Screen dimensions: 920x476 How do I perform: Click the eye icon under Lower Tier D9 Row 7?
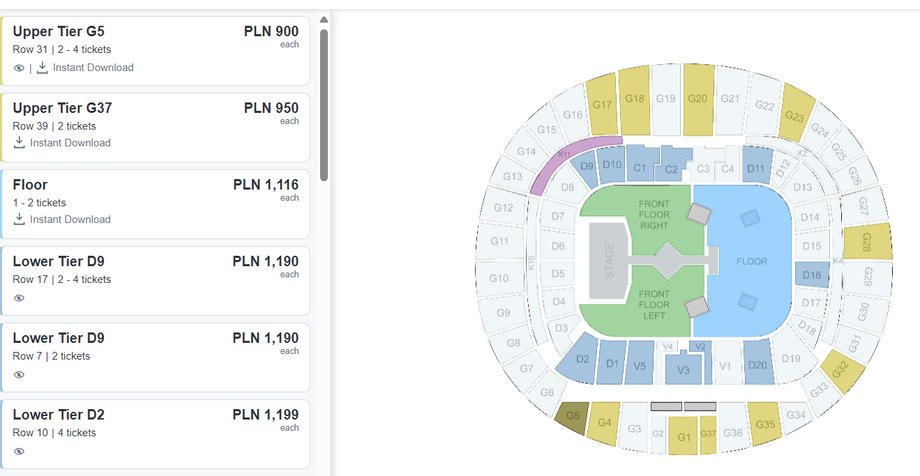tap(19, 375)
